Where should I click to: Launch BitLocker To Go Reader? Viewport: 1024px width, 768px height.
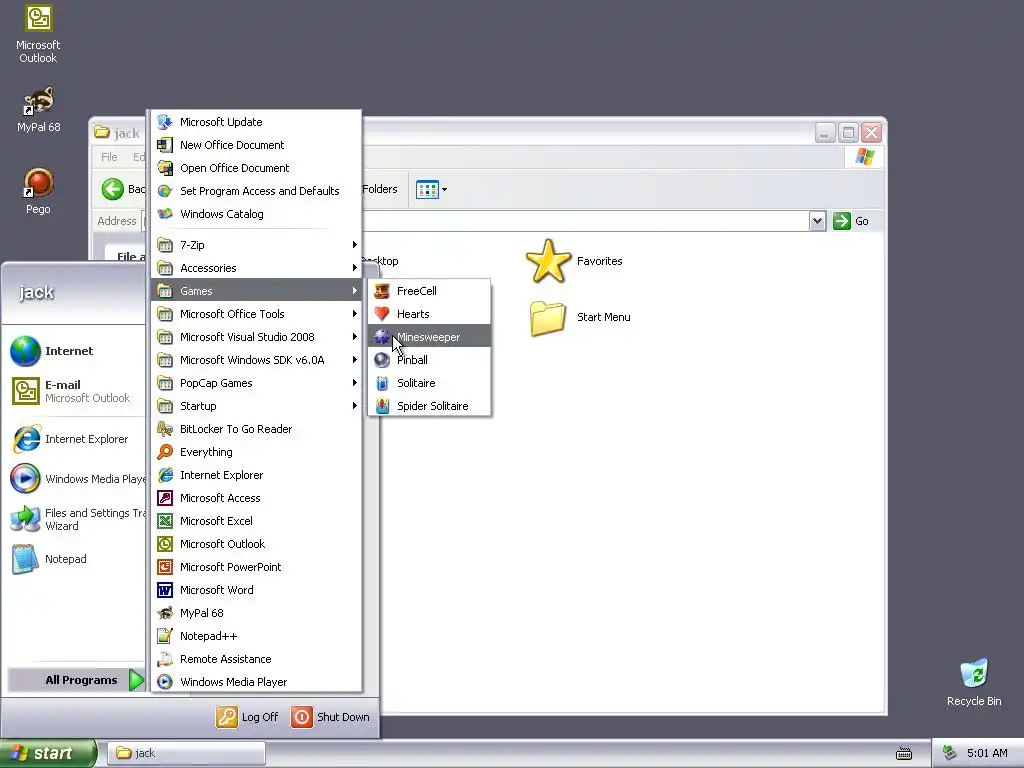(x=257, y=429)
